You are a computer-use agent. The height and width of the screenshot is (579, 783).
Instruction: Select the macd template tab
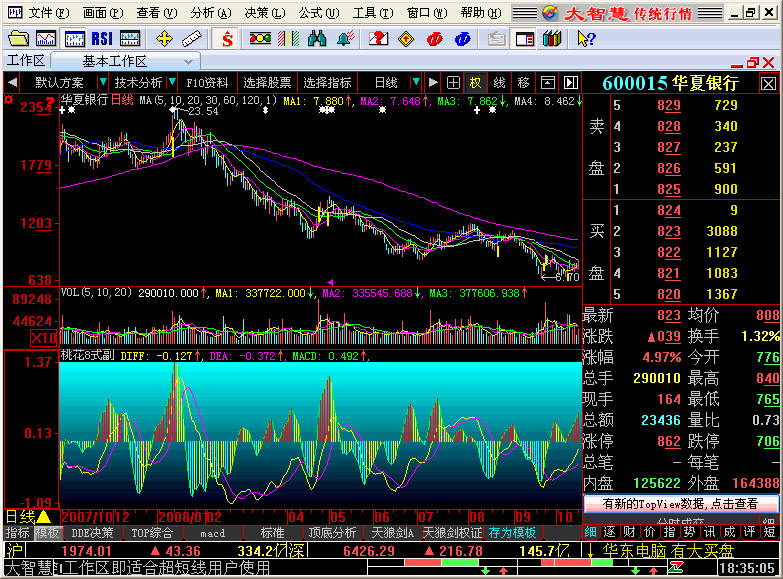tap(213, 533)
